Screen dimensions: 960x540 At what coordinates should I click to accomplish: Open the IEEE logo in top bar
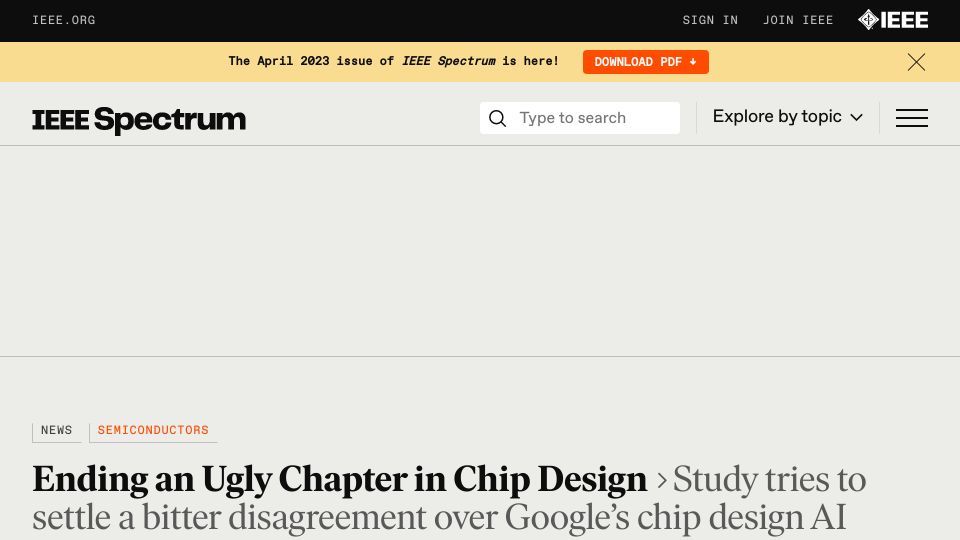tap(893, 20)
